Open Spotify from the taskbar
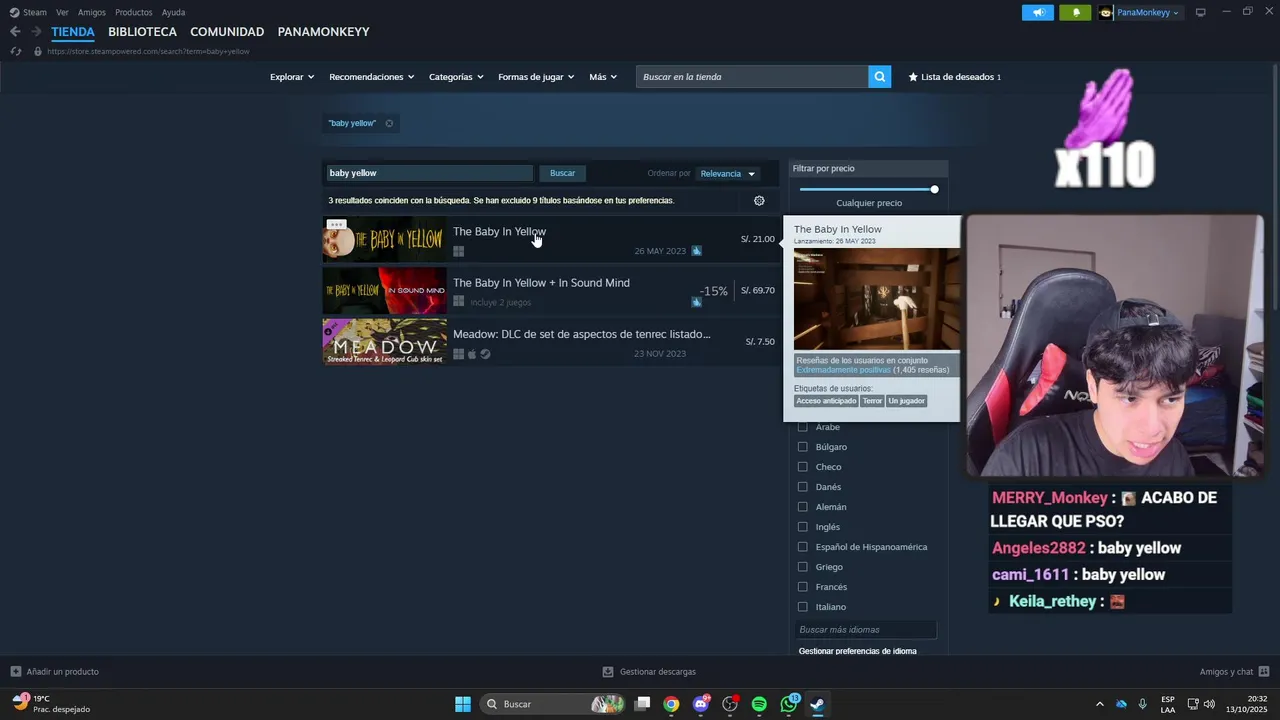The width and height of the screenshot is (1280, 720). 759,704
